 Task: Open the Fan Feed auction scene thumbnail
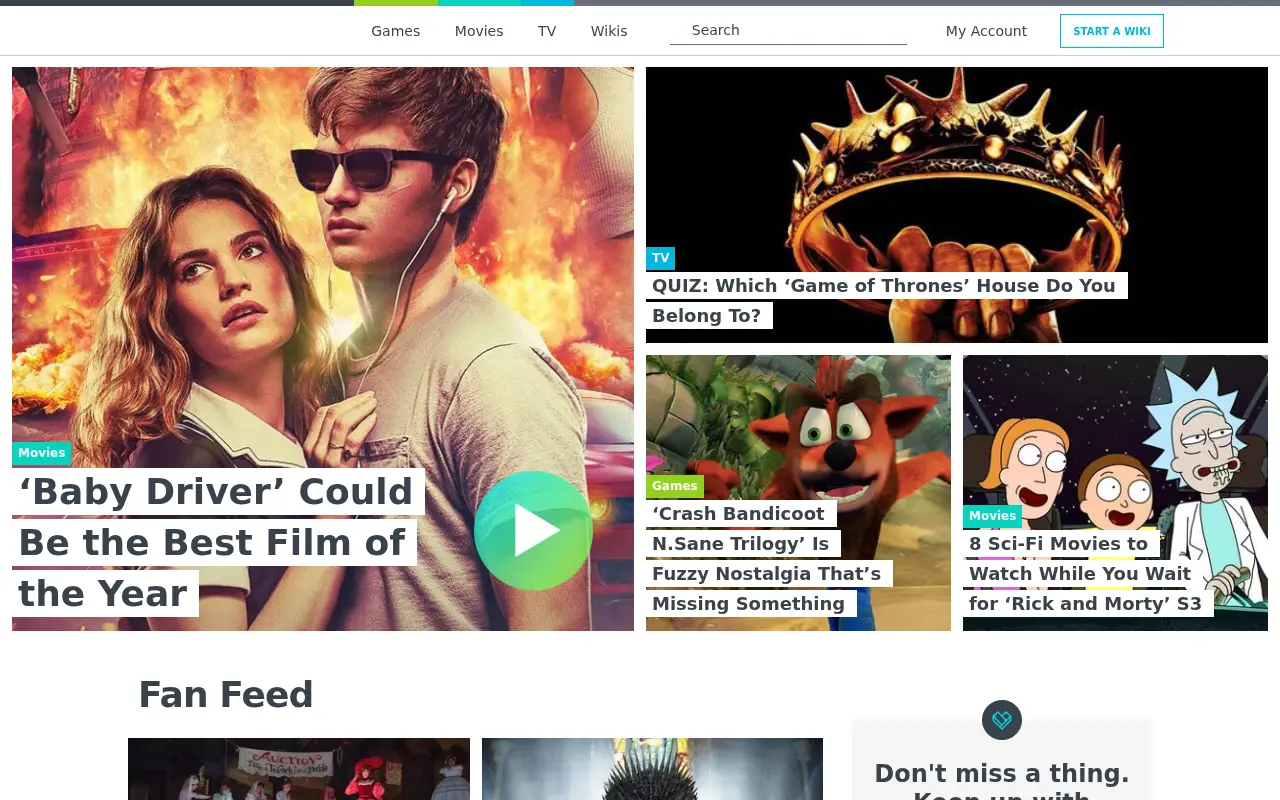[x=299, y=769]
